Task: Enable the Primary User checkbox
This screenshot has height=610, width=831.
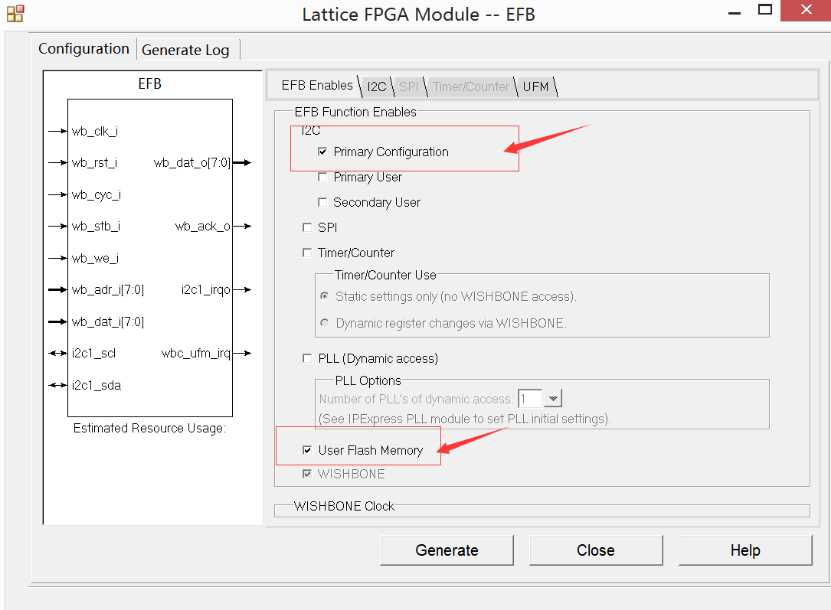Action: [x=322, y=176]
